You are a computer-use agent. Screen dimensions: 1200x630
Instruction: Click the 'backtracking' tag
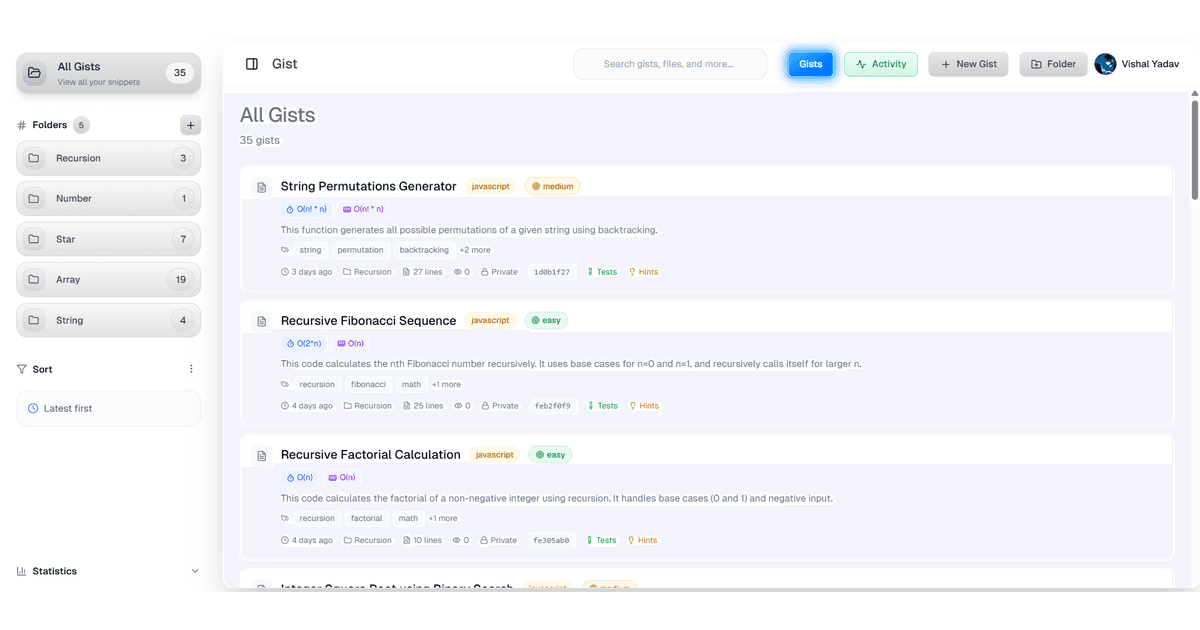(424, 250)
